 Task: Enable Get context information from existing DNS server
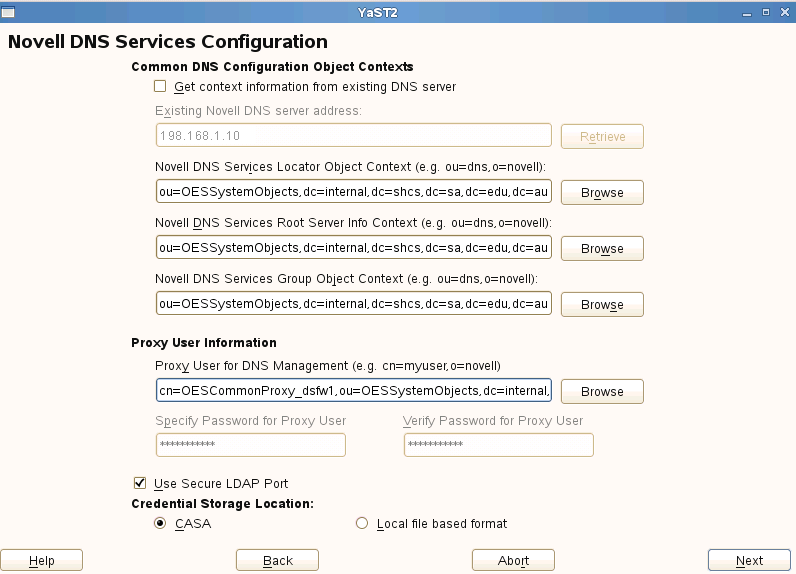click(160, 87)
